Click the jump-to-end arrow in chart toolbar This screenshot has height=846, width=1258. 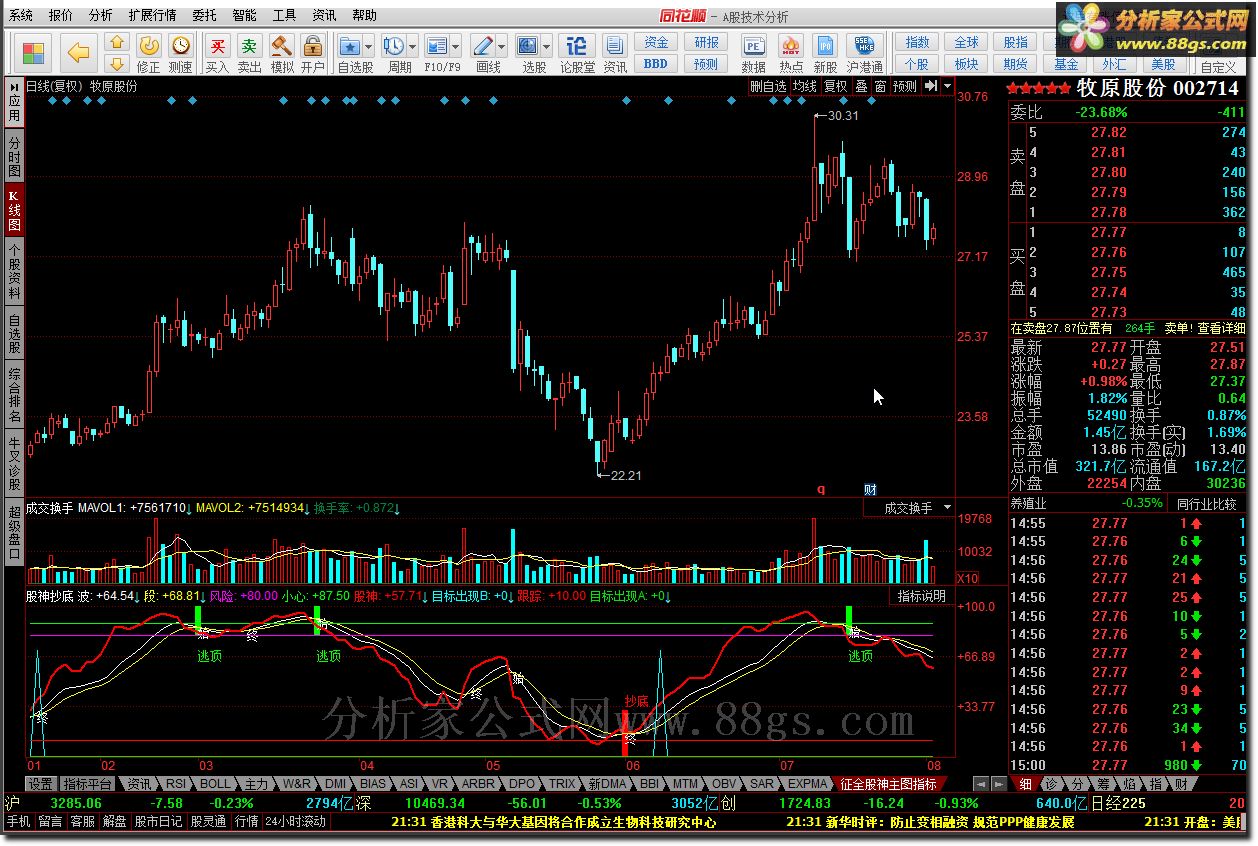[x=931, y=86]
